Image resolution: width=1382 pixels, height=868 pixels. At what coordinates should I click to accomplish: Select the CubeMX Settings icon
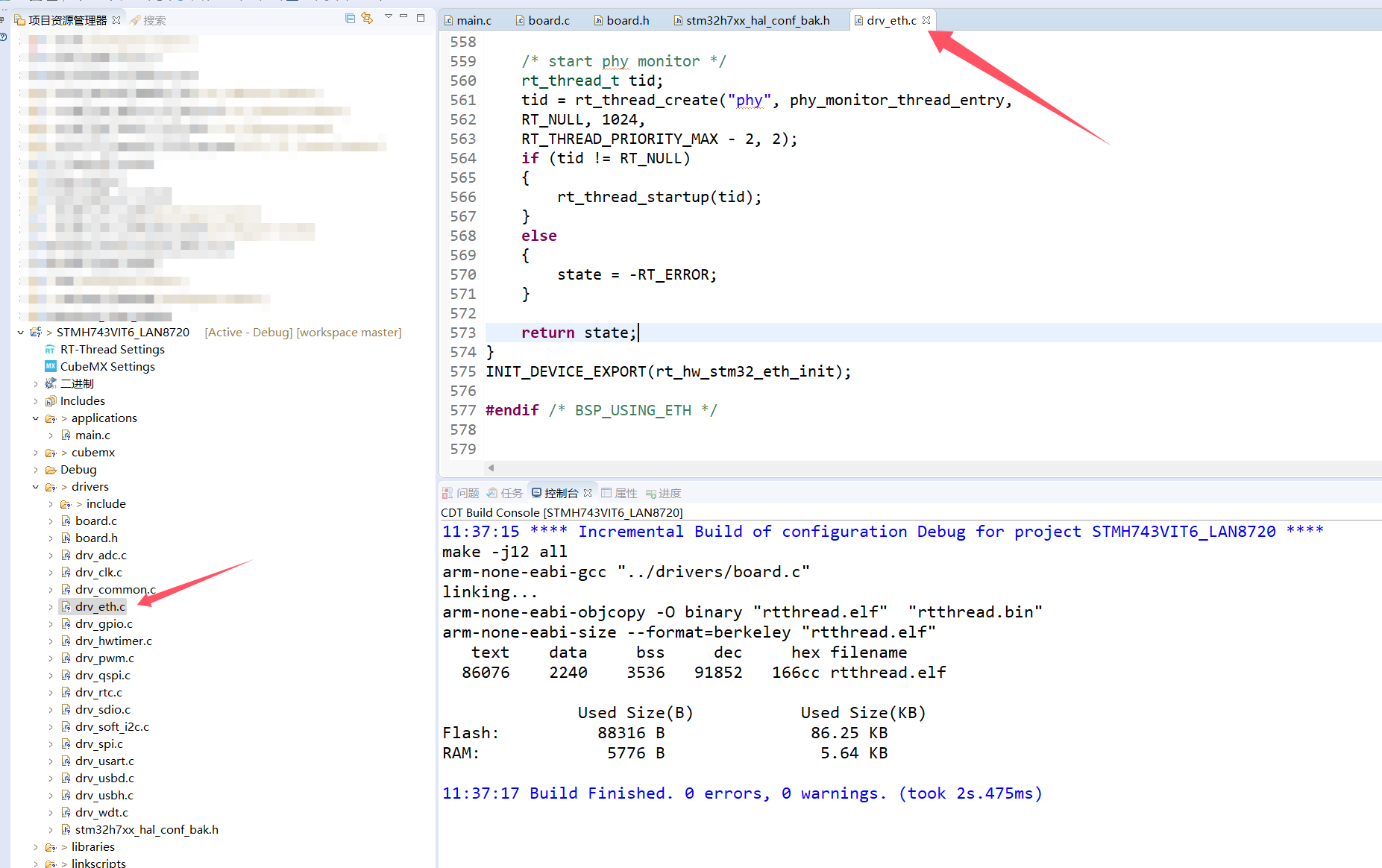coord(50,366)
